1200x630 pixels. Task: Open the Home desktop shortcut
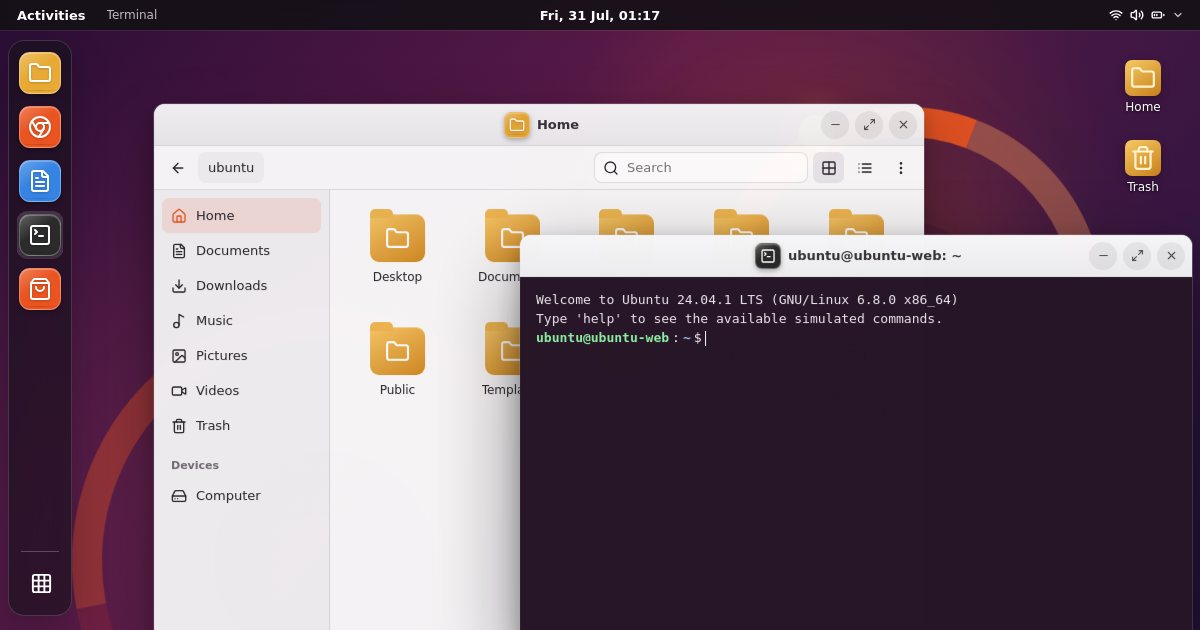pos(1143,87)
